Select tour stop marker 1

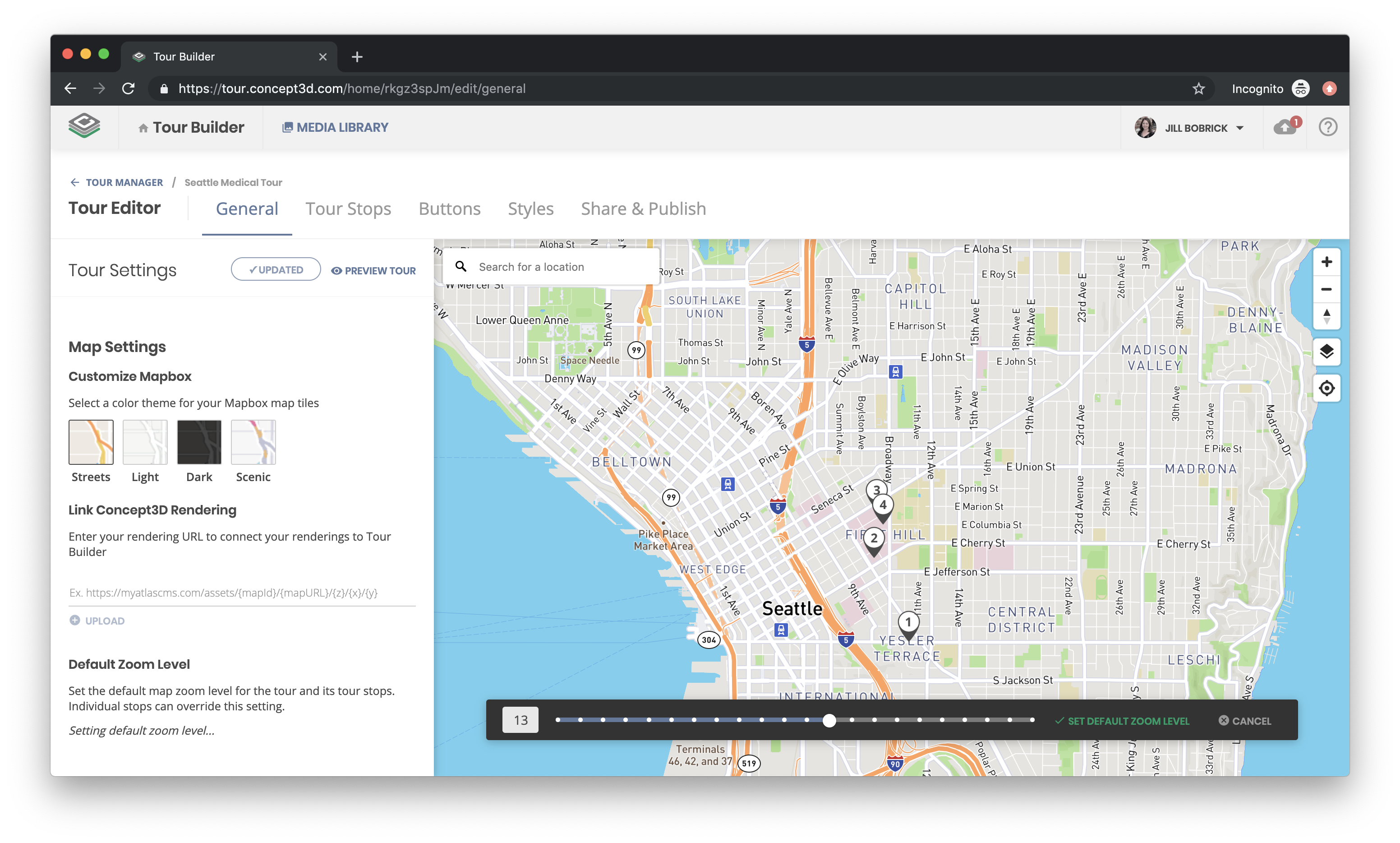point(908,626)
